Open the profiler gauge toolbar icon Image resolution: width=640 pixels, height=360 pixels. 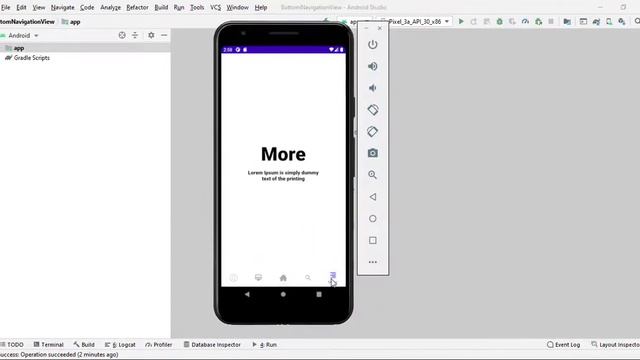(x=525, y=22)
